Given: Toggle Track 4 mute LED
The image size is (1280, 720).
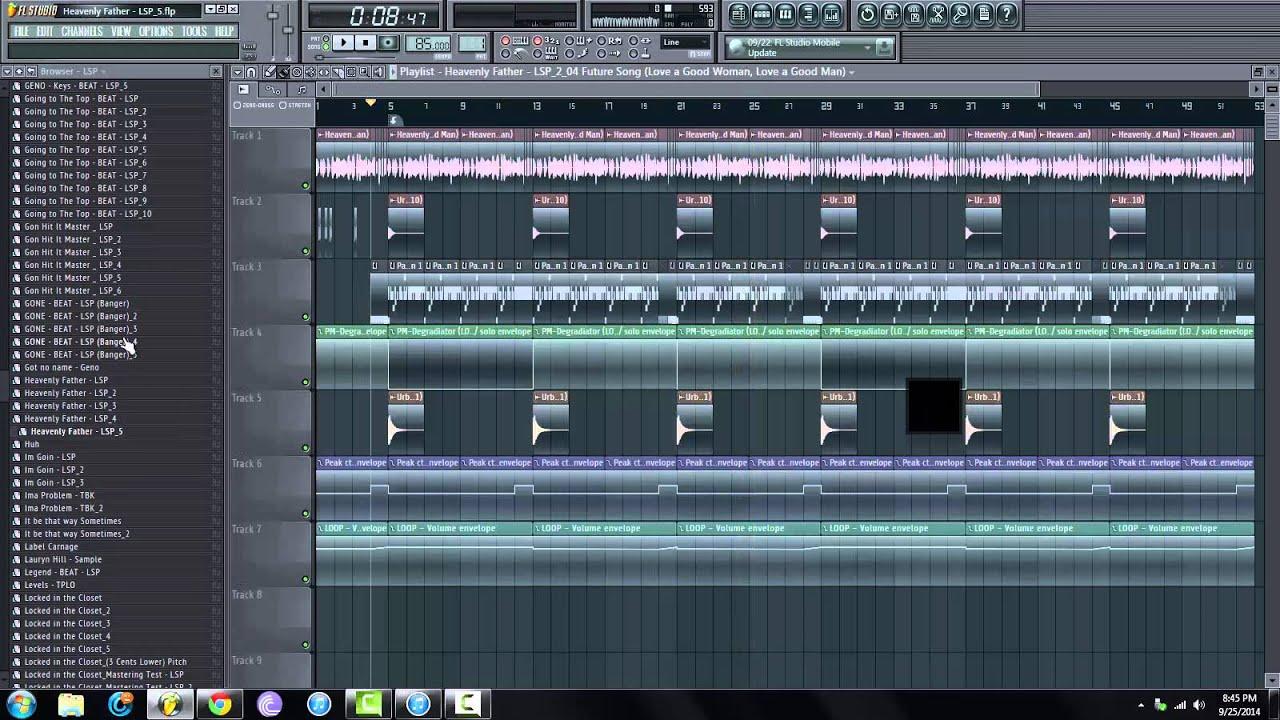Looking at the screenshot, I should tap(306, 382).
